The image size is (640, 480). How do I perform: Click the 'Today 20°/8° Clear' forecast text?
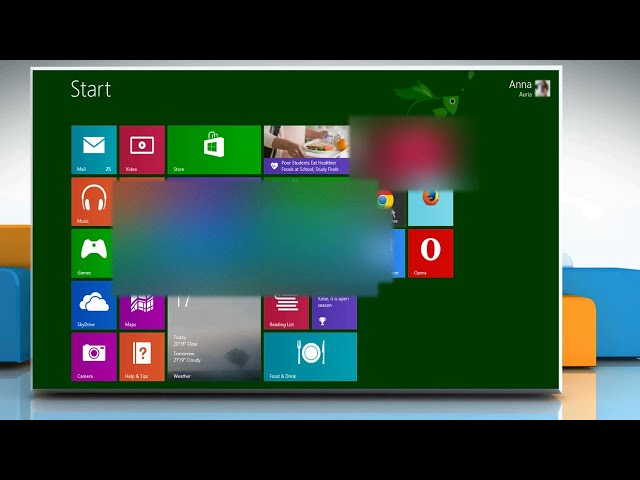tap(185, 341)
